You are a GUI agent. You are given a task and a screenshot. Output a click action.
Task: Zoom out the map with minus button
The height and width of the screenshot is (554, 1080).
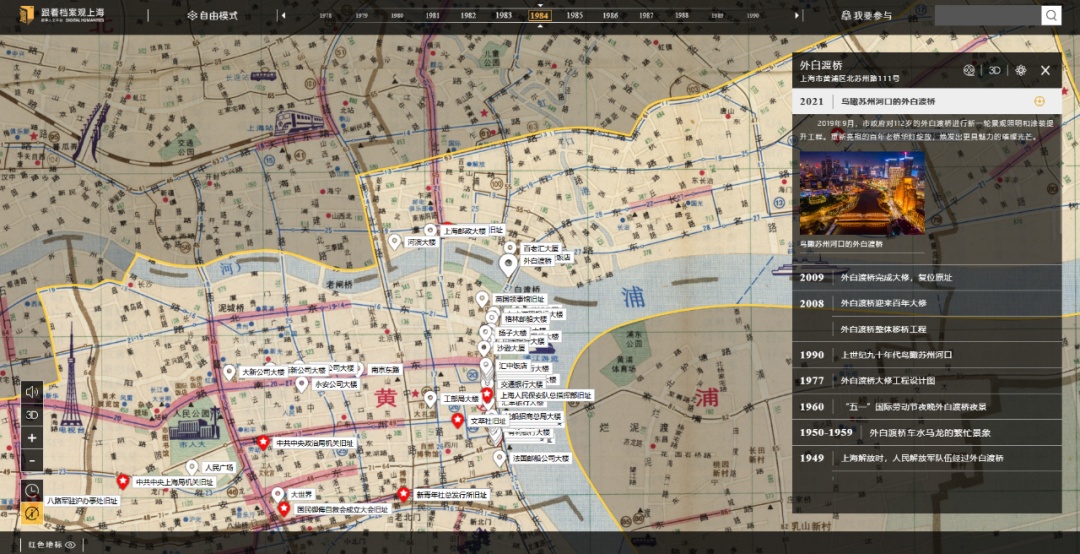coord(32,461)
